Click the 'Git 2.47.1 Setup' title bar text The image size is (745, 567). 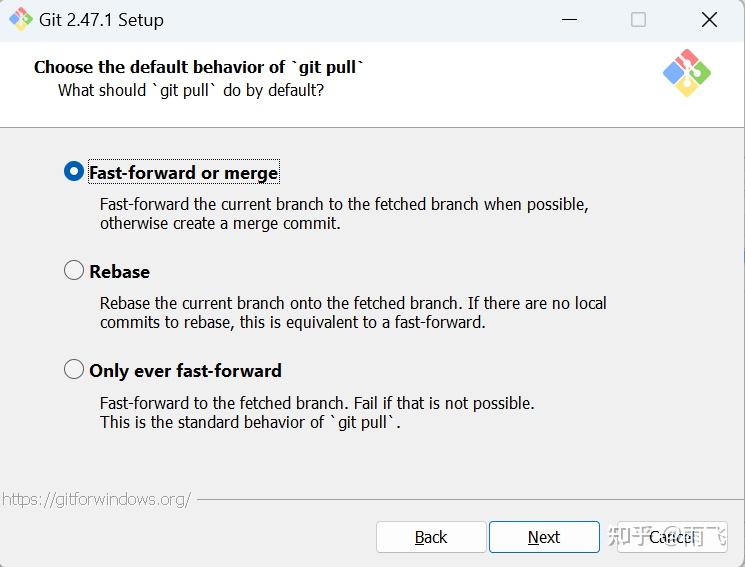coord(103,20)
